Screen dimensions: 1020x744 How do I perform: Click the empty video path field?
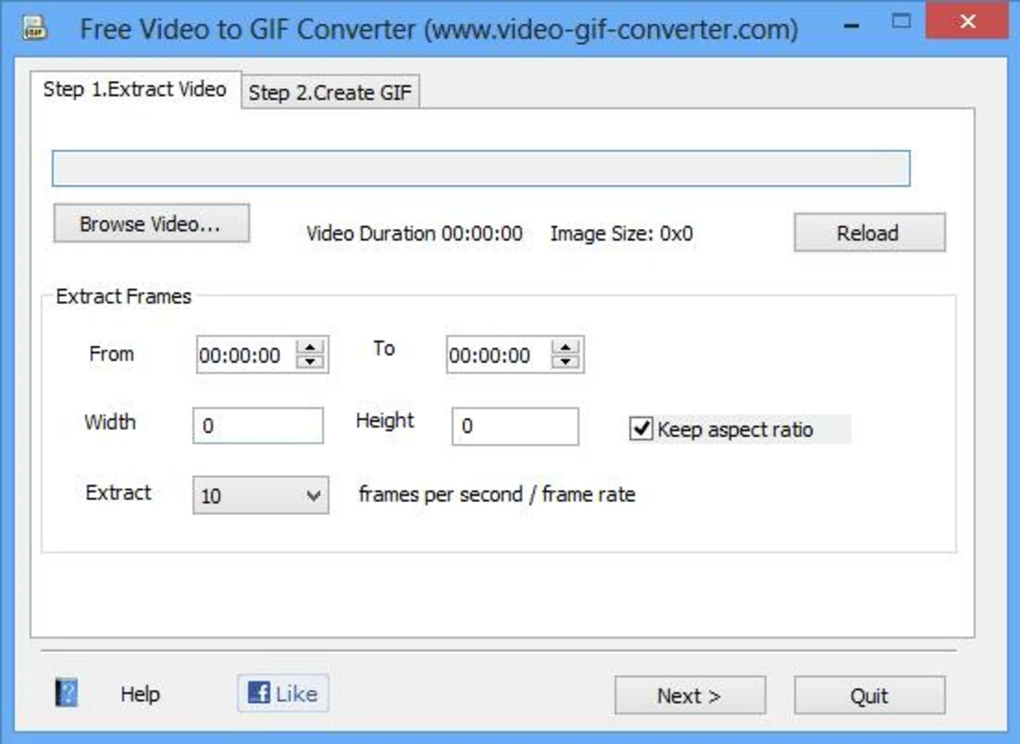click(x=483, y=167)
